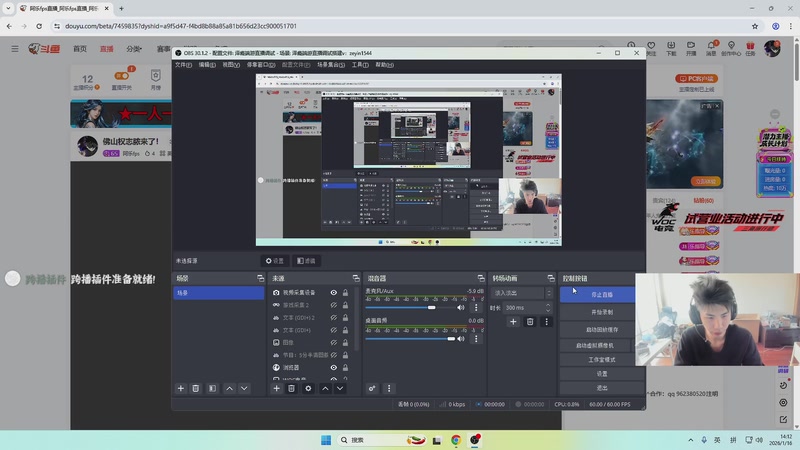Pop out the 混音器 dock panel
This screenshot has height=450, width=800.
(x=480, y=278)
